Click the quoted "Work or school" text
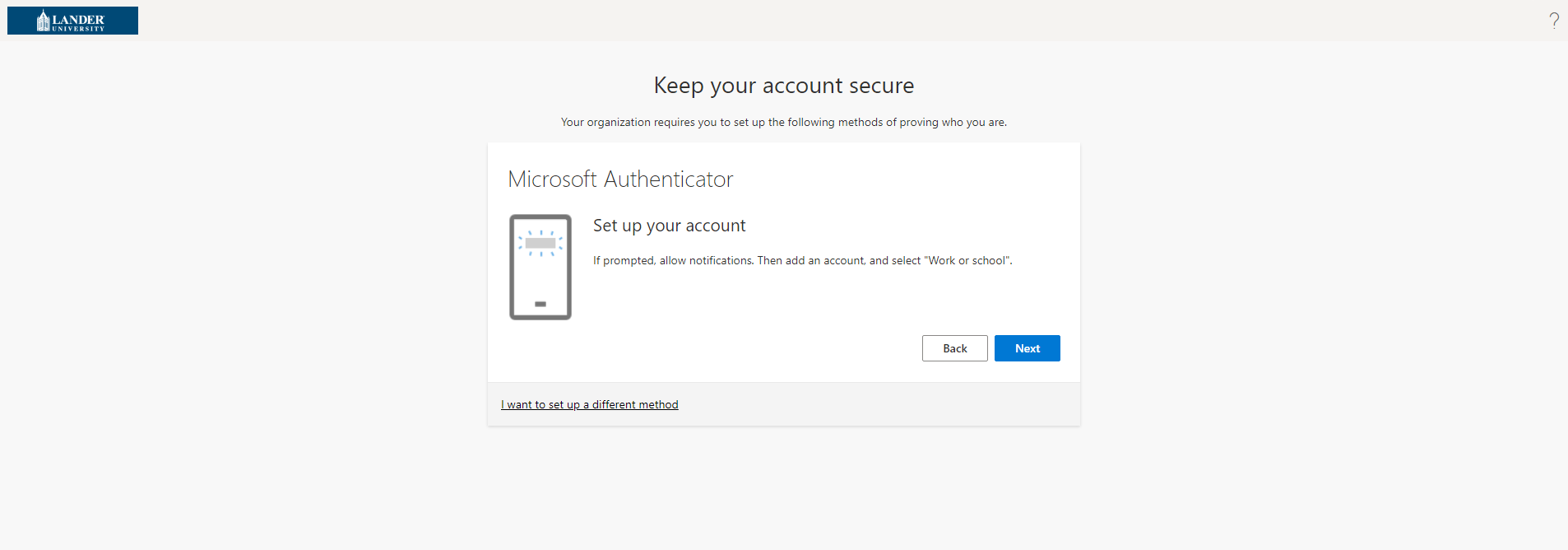This screenshot has width=1568, height=550. click(x=967, y=260)
